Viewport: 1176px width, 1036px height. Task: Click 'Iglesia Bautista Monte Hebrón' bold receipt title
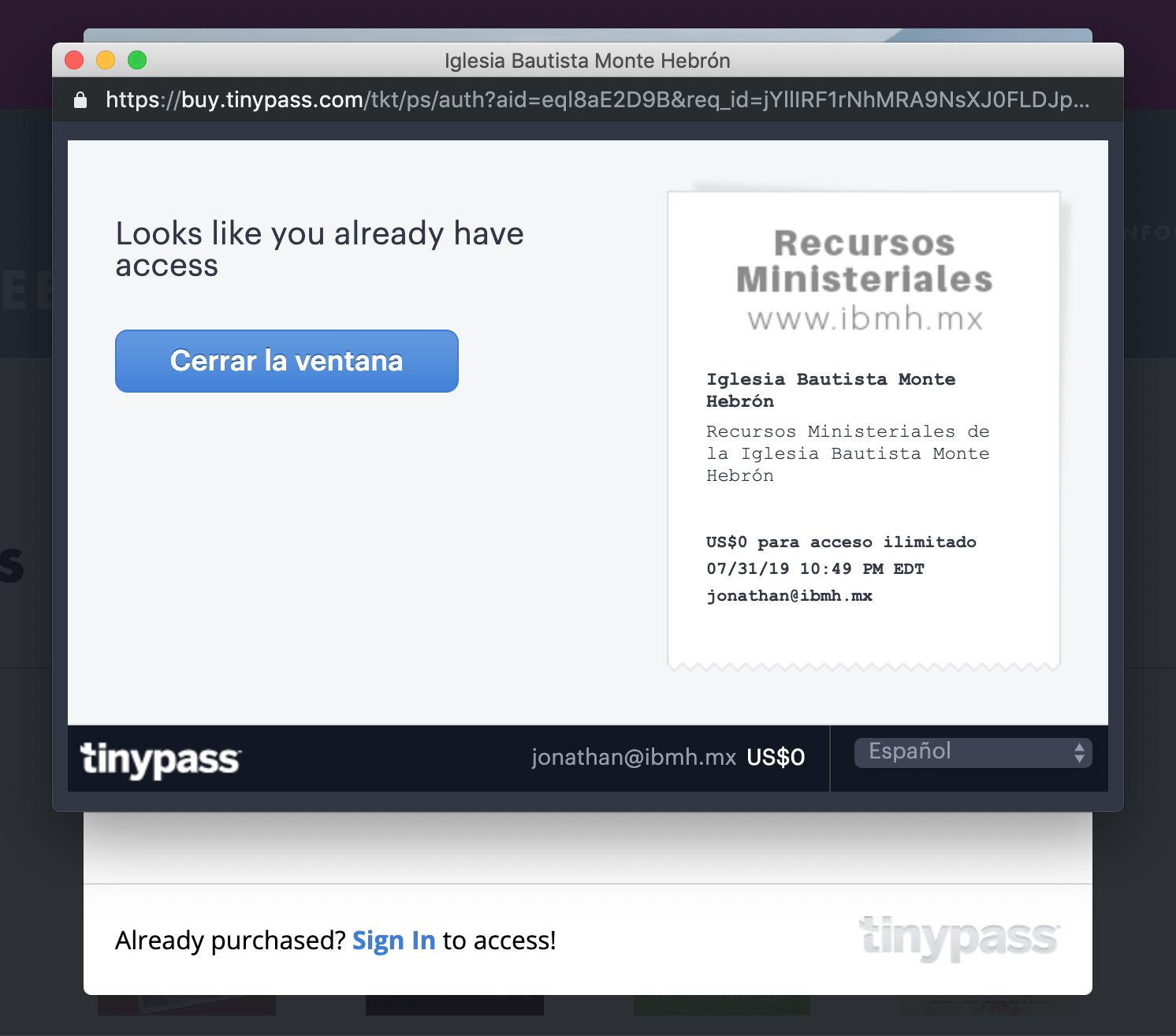831,389
